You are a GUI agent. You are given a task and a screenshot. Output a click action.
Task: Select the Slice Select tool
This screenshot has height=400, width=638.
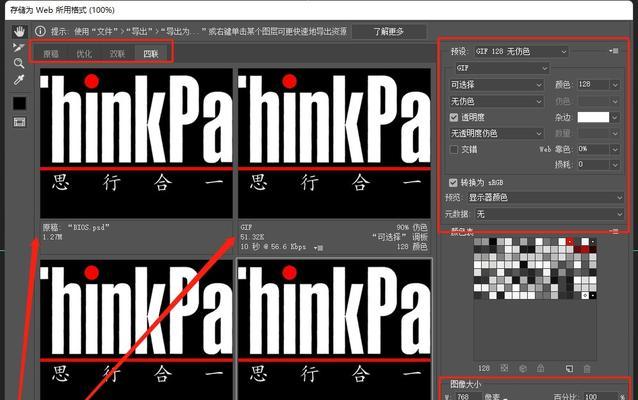19,48
